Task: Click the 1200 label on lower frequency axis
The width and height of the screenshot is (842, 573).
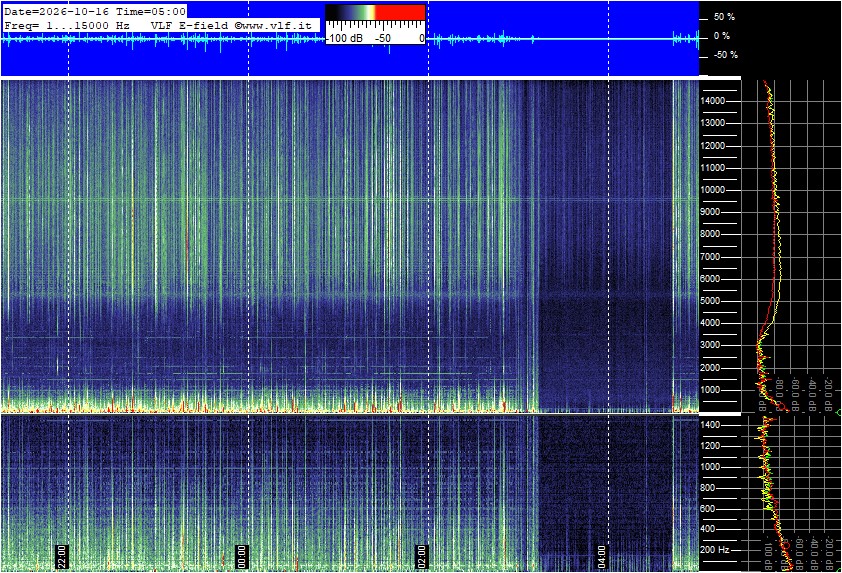Action: point(710,446)
